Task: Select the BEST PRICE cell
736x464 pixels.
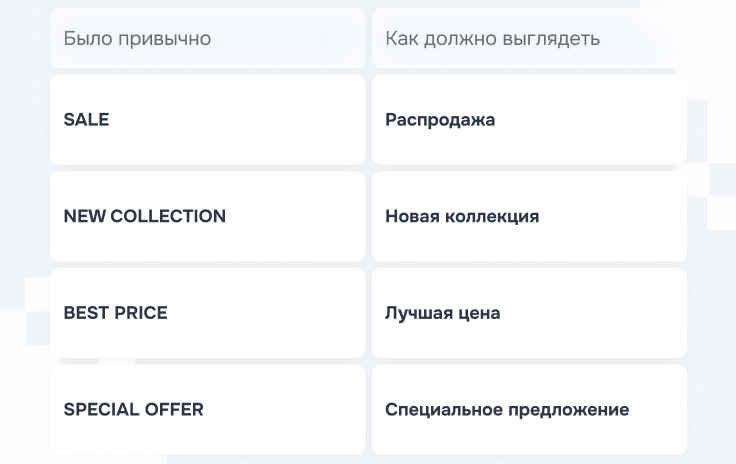Action: [207, 313]
